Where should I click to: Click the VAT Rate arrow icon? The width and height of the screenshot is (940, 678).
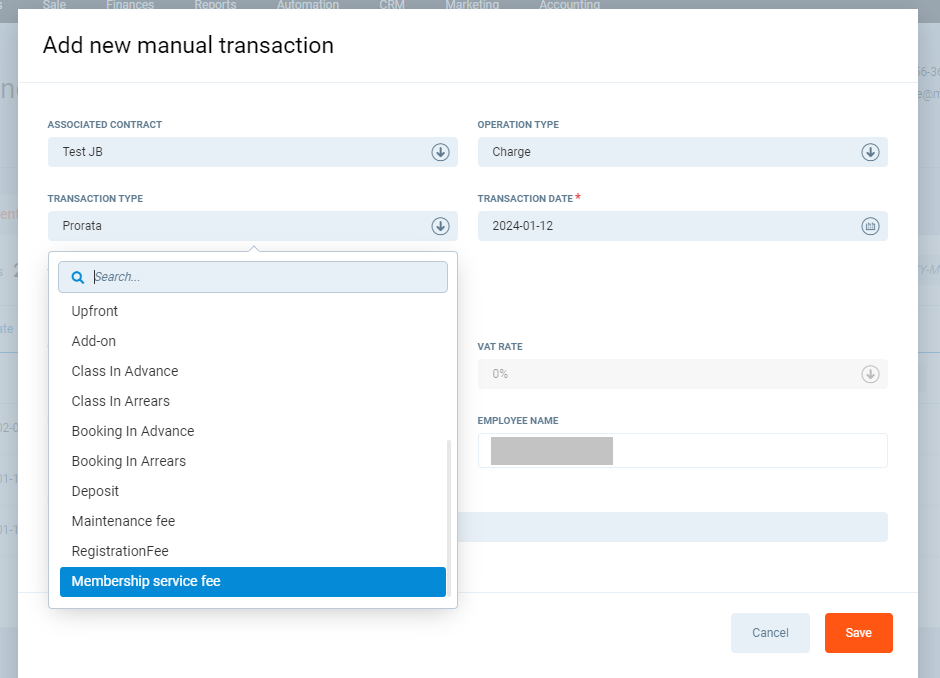coord(870,374)
